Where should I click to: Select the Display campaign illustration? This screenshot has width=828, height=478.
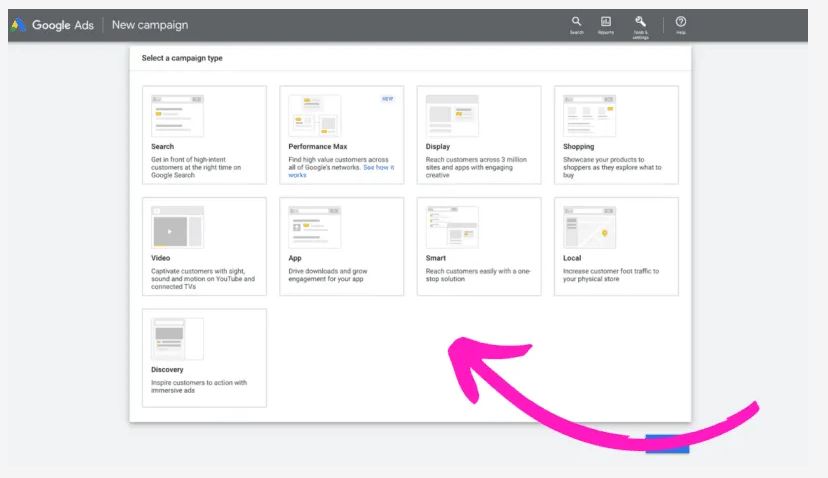452,116
